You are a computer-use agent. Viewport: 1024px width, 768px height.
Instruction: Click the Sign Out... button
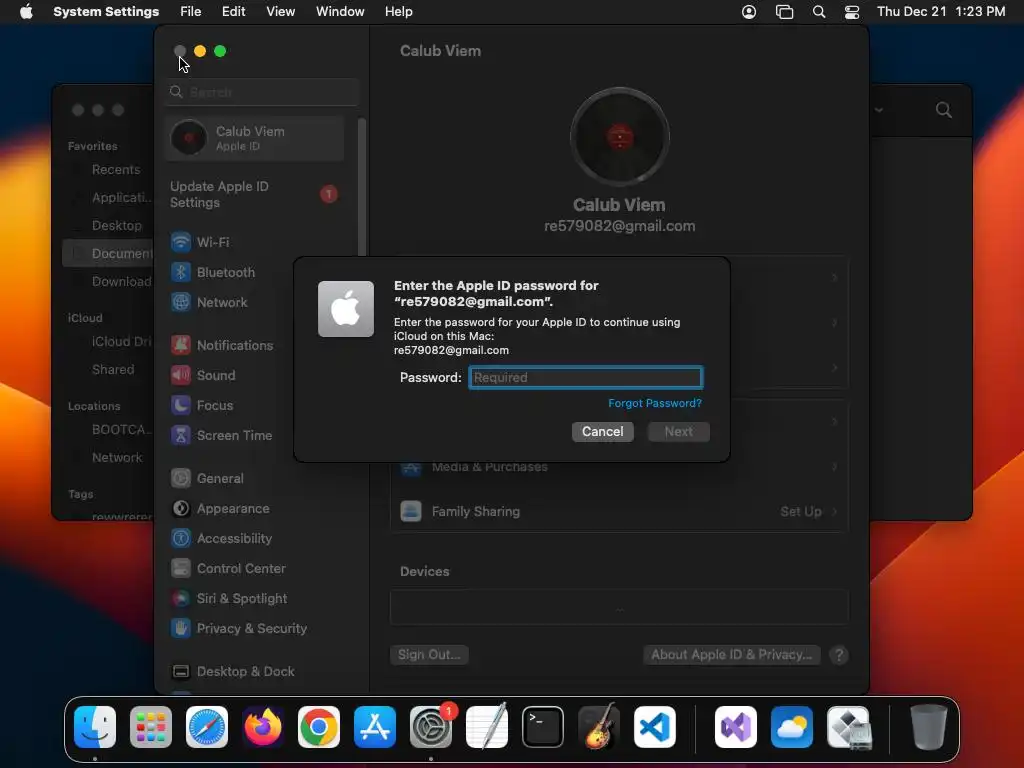pyautogui.click(x=429, y=654)
